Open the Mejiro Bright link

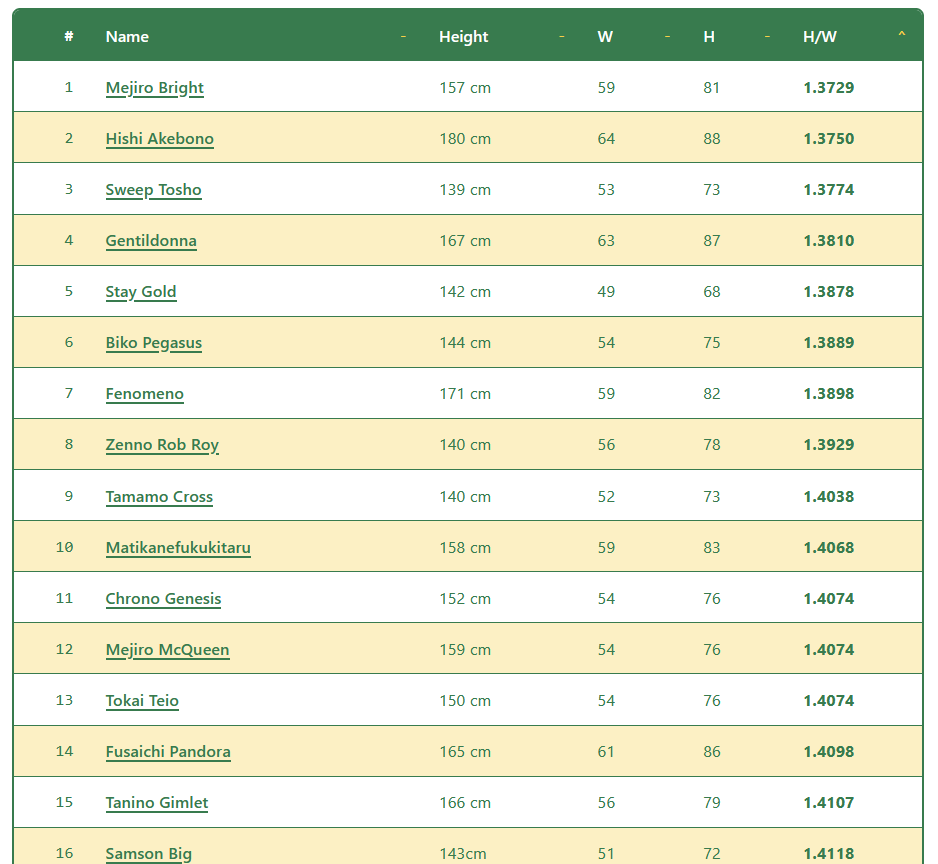pos(155,88)
